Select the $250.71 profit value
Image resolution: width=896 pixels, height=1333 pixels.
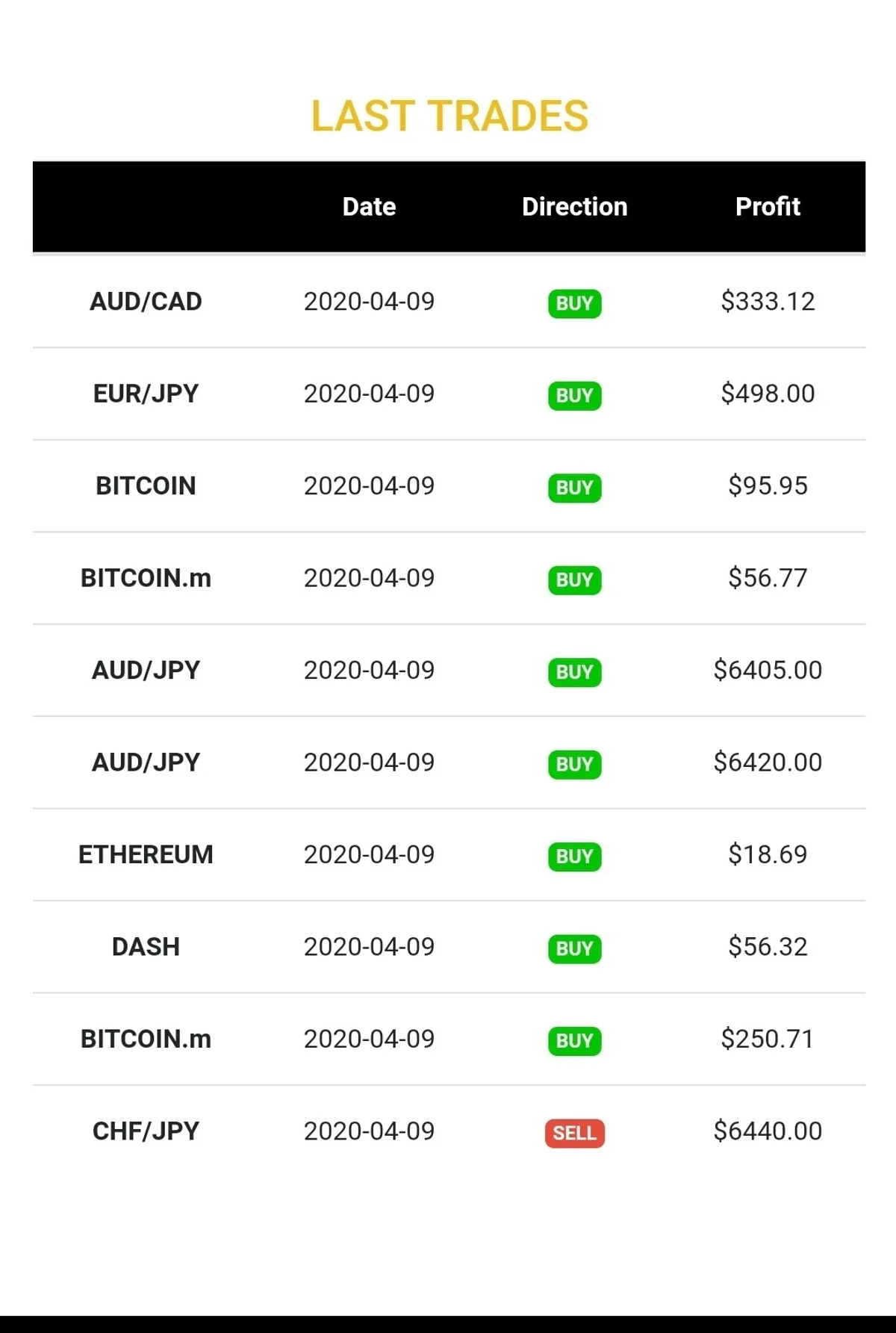768,1039
